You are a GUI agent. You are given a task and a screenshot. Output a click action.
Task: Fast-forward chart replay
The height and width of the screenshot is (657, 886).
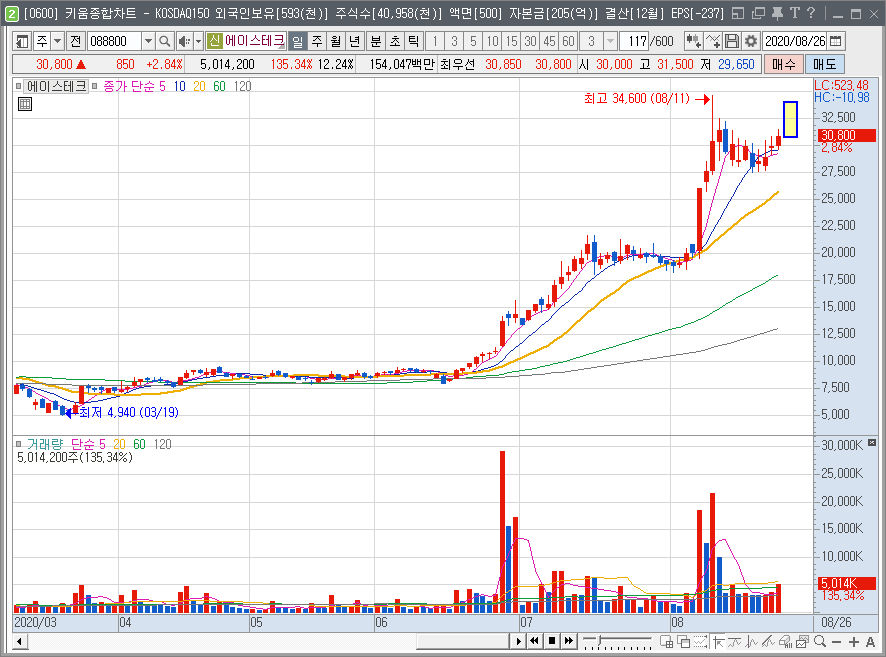[x=568, y=641]
